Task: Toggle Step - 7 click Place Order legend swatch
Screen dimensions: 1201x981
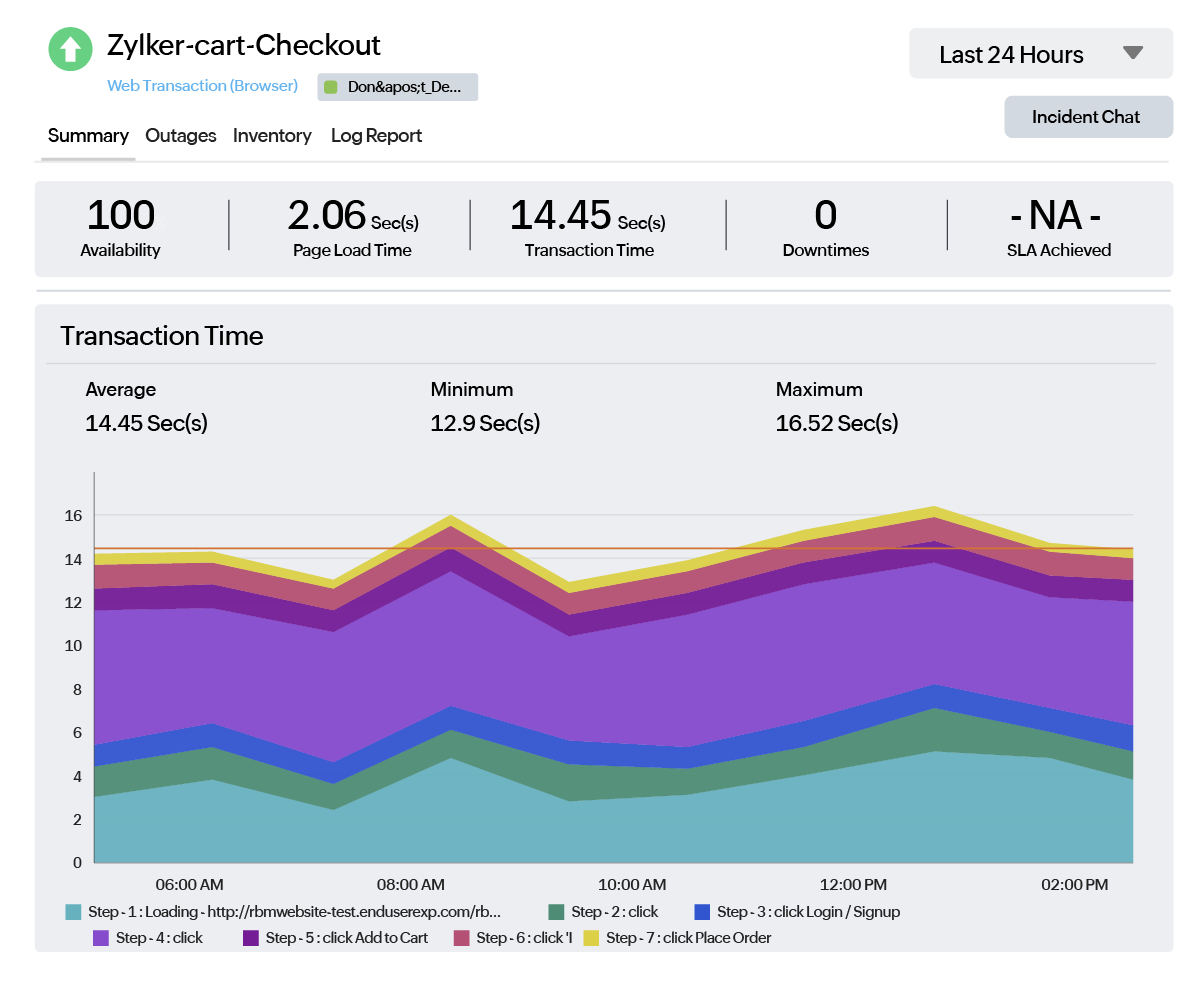Action: (x=591, y=938)
